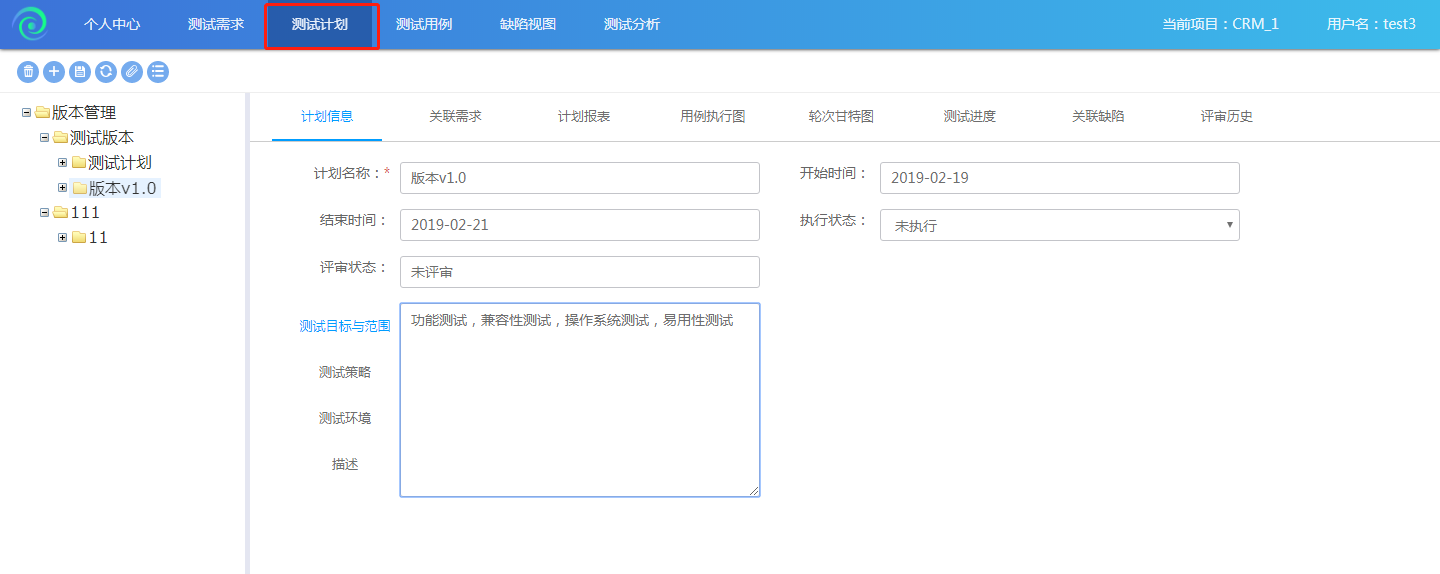This screenshot has width=1440, height=574.
Task: Open the 测试用例 menu
Action: 424,24
